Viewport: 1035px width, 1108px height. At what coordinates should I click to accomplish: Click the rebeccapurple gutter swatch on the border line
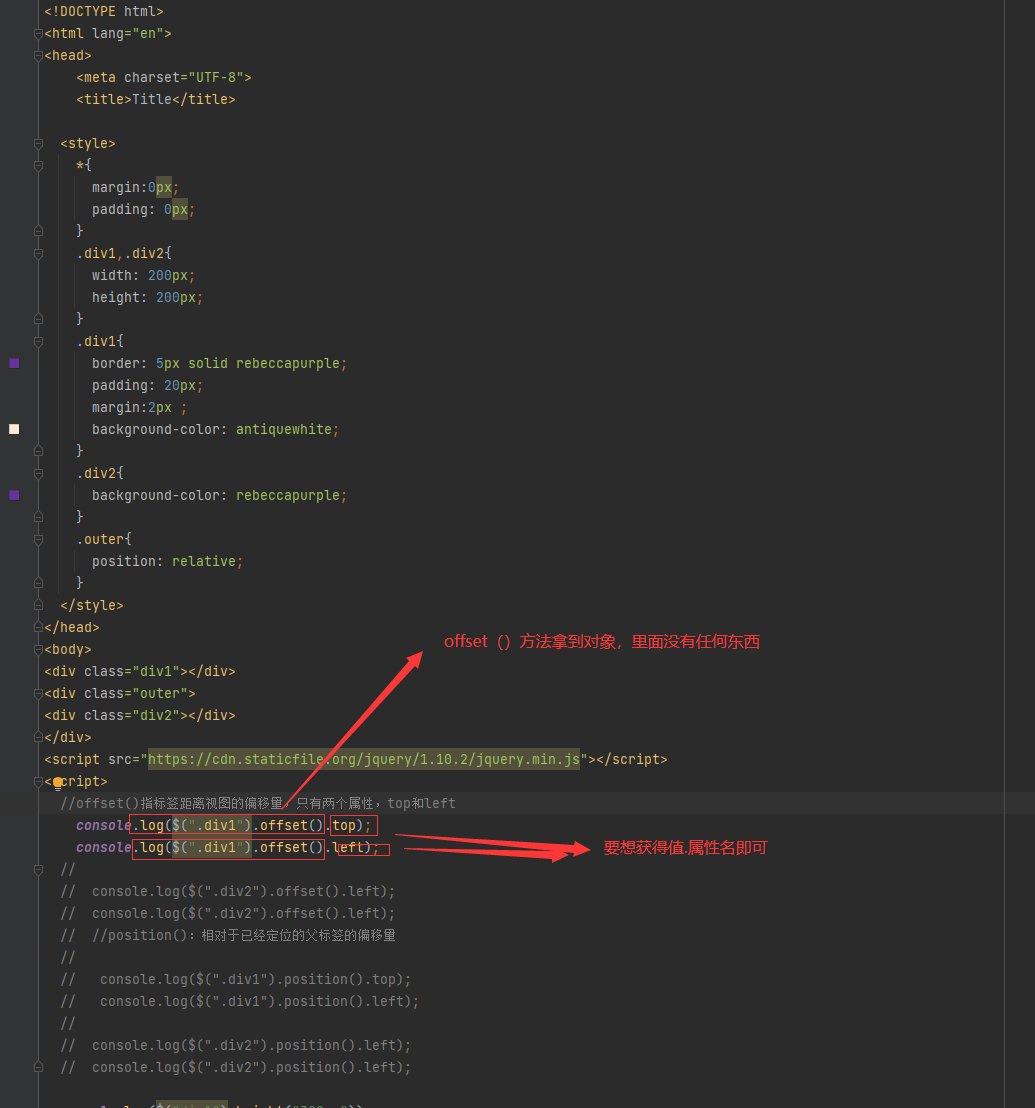click(x=14, y=363)
